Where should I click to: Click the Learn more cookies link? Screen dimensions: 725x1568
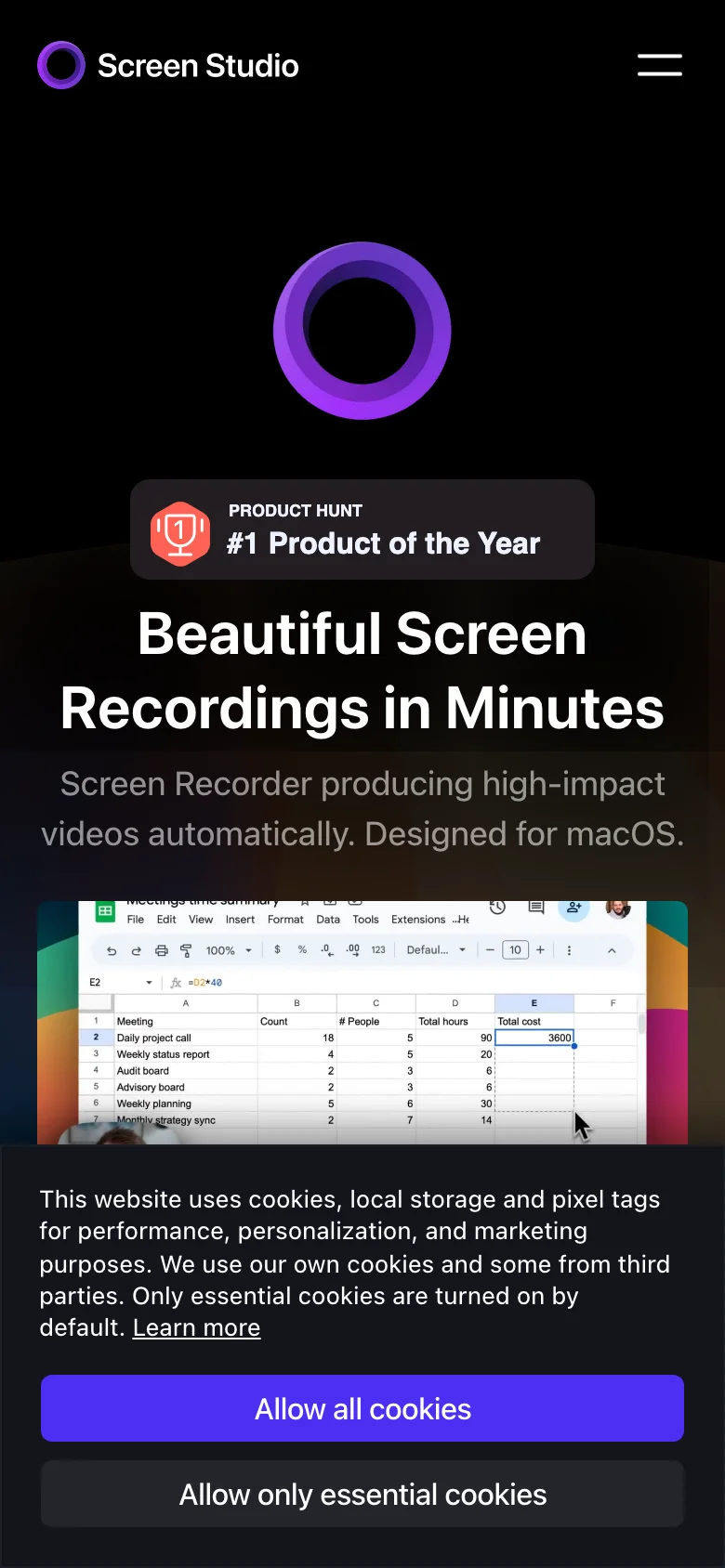[196, 1327]
